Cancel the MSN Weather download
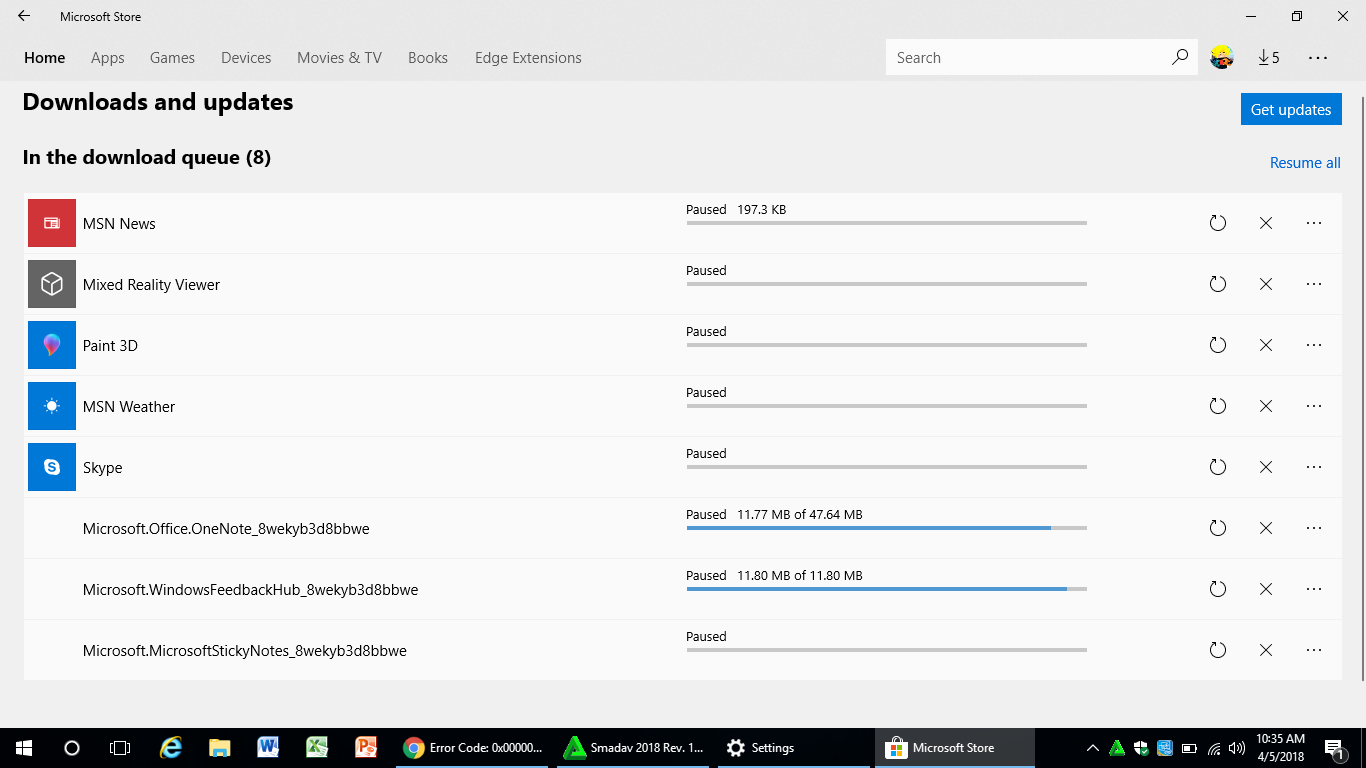Viewport: 1366px width, 768px height. [x=1265, y=406]
